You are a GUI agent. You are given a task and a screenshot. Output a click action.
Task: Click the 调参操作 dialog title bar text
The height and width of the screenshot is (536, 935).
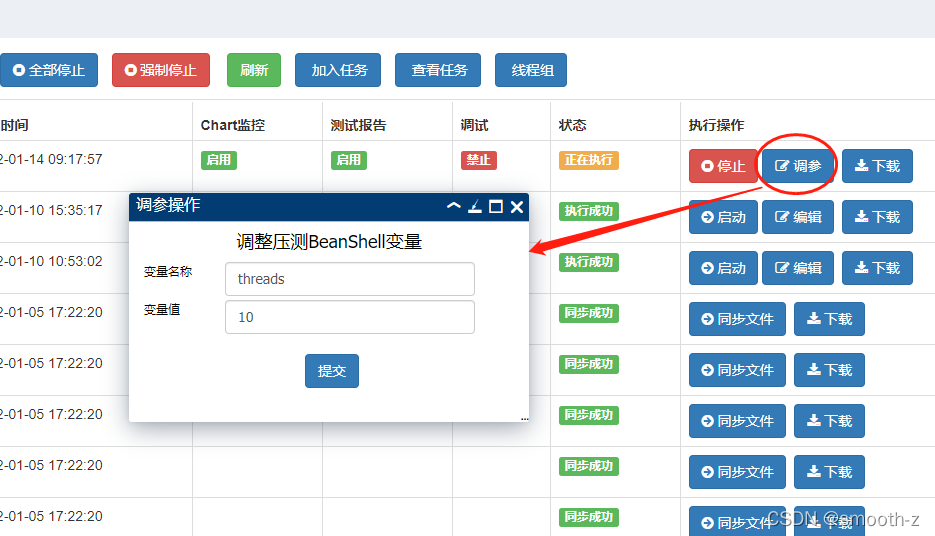tap(168, 205)
